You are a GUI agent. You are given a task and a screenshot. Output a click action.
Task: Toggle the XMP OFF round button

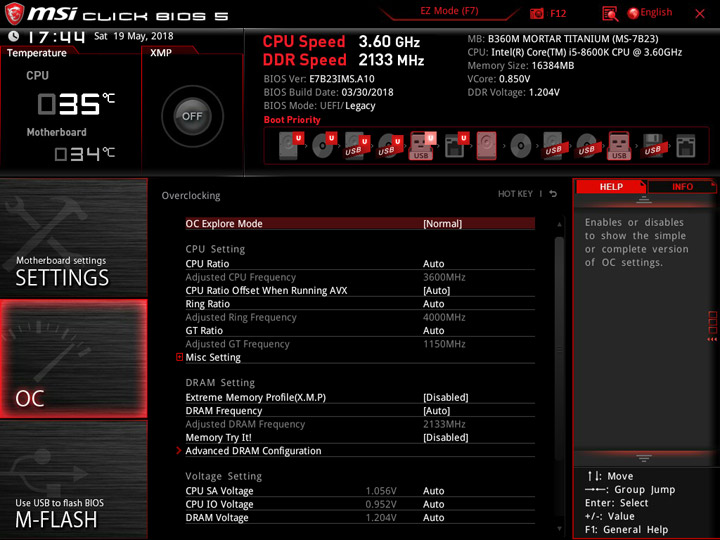pyautogui.click(x=192, y=116)
